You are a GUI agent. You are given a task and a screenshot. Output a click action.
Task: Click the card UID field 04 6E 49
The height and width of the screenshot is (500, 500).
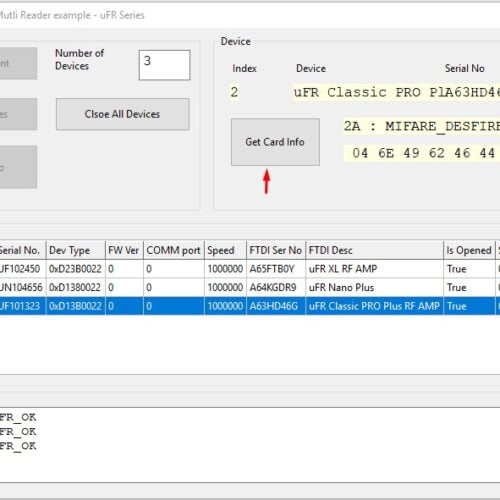[x=422, y=153]
